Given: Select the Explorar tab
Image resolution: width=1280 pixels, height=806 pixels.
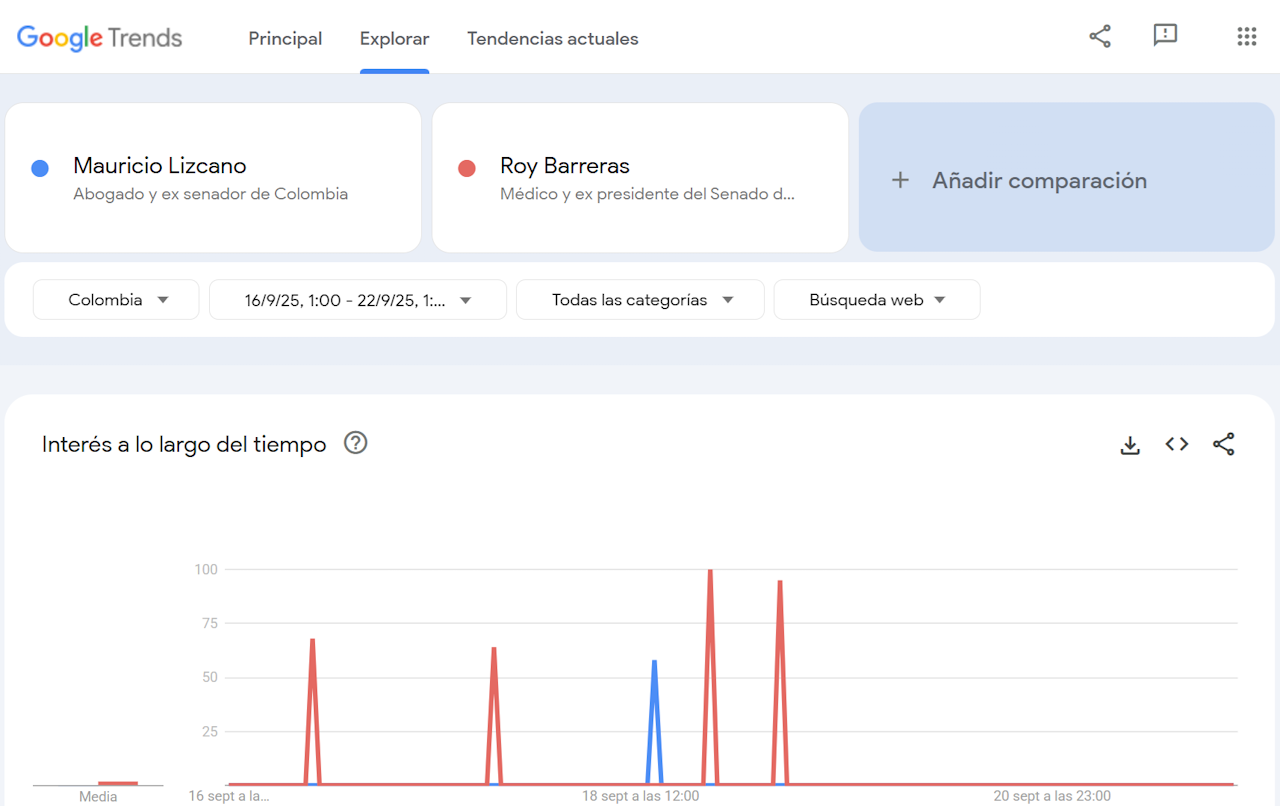Looking at the screenshot, I should click(x=394, y=39).
